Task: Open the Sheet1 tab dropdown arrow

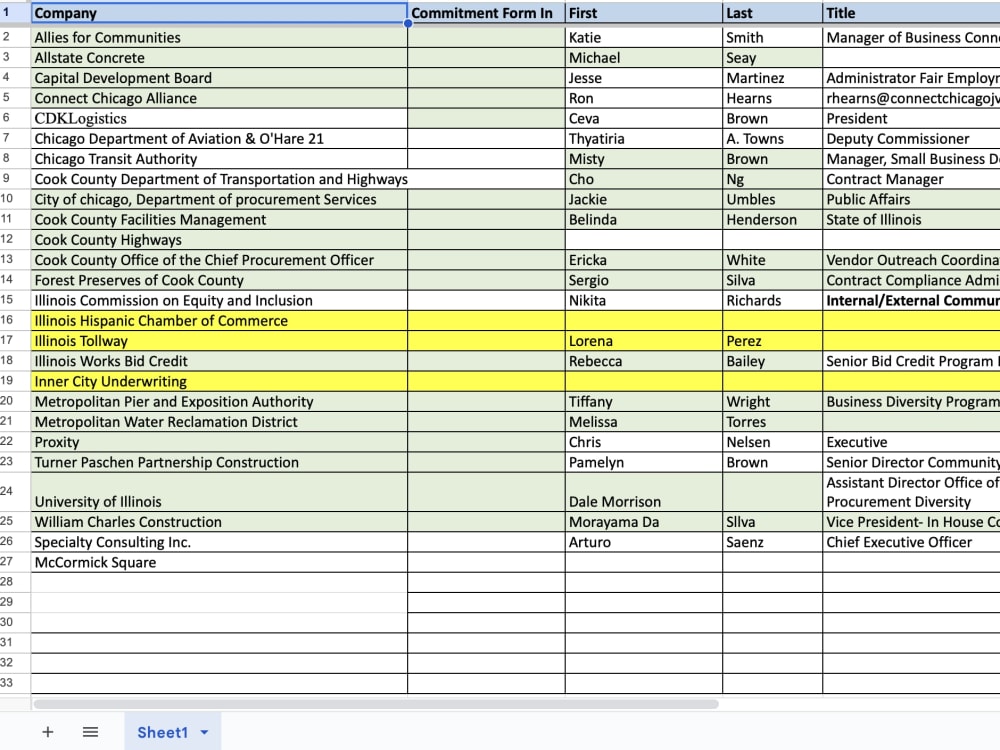Action: [x=205, y=732]
